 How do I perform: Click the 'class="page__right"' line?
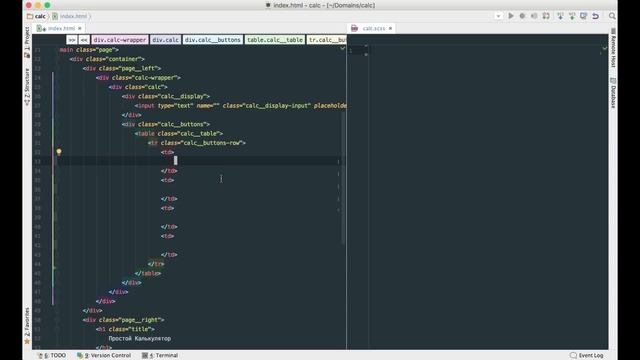(123, 320)
